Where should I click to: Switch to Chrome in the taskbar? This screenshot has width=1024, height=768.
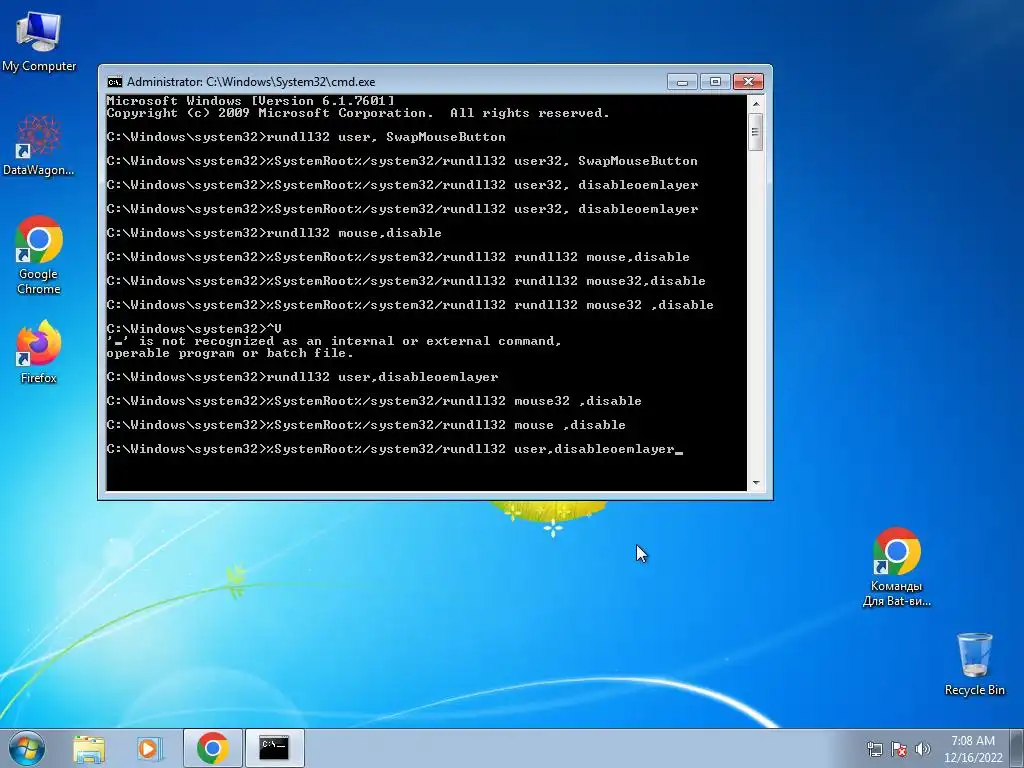(212, 748)
